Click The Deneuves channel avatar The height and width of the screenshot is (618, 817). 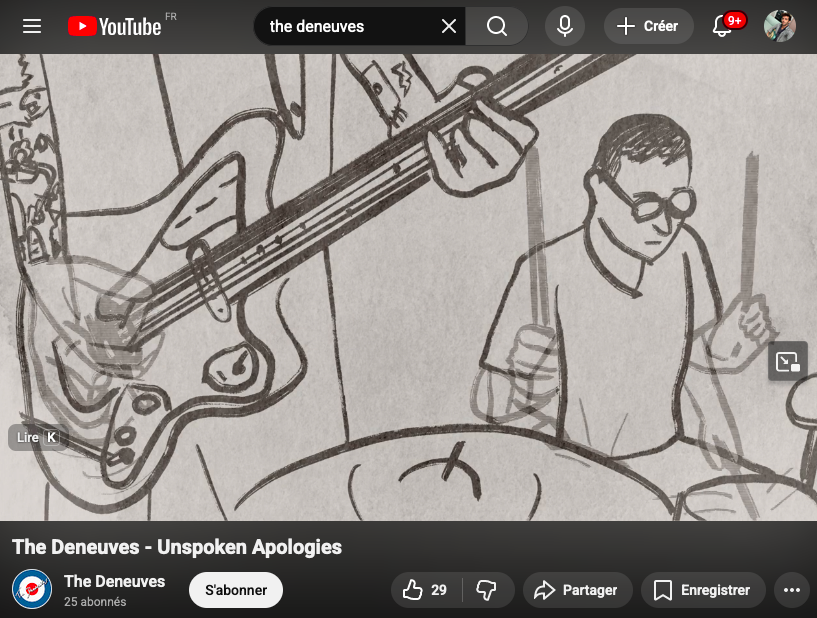[x=31, y=590]
